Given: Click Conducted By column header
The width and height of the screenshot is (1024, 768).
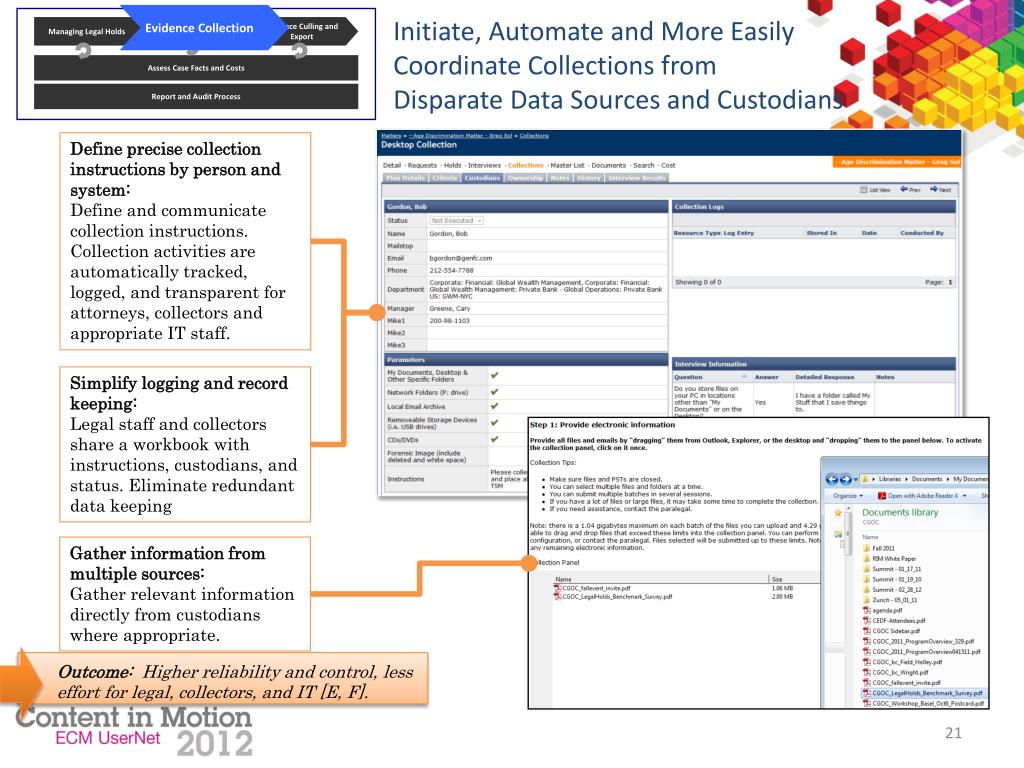Looking at the screenshot, I should click(922, 232).
